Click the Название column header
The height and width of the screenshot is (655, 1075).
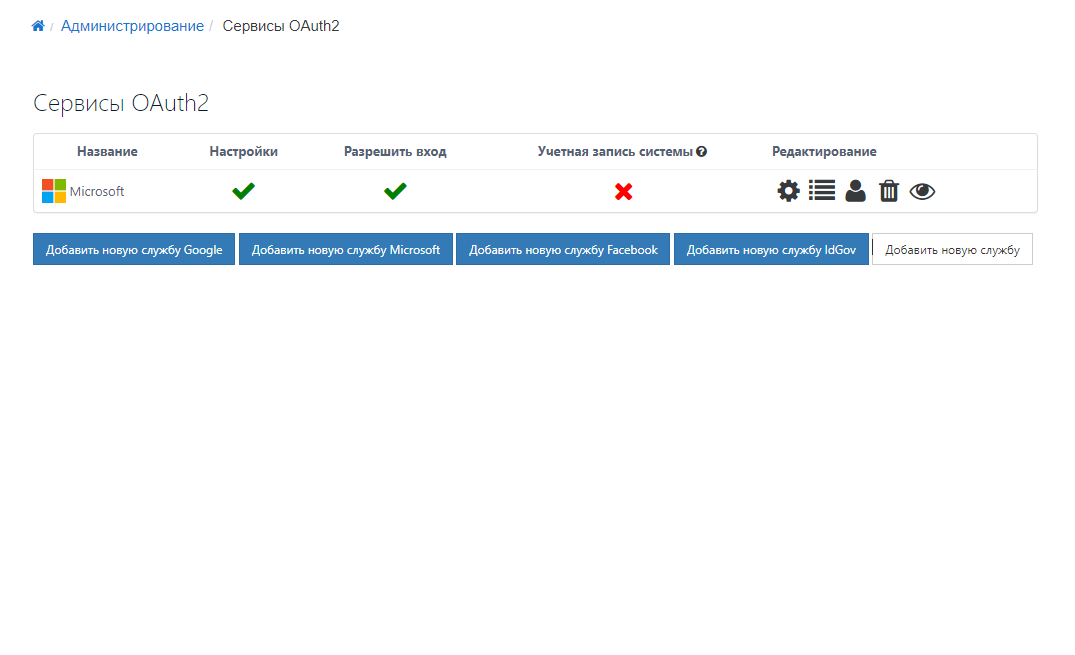(107, 152)
